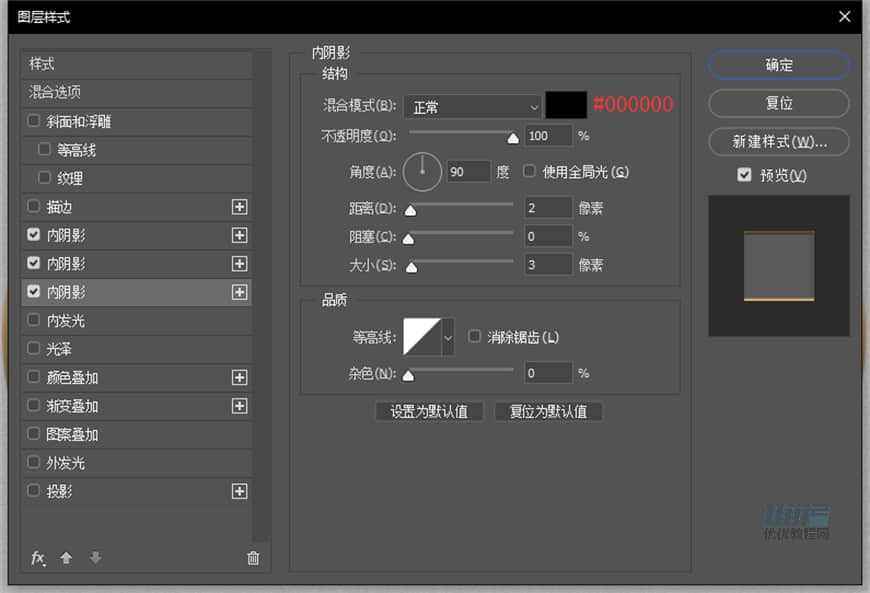Viewport: 870px width, 593px height.
Task: Click the 确定 button
Action: click(778, 65)
